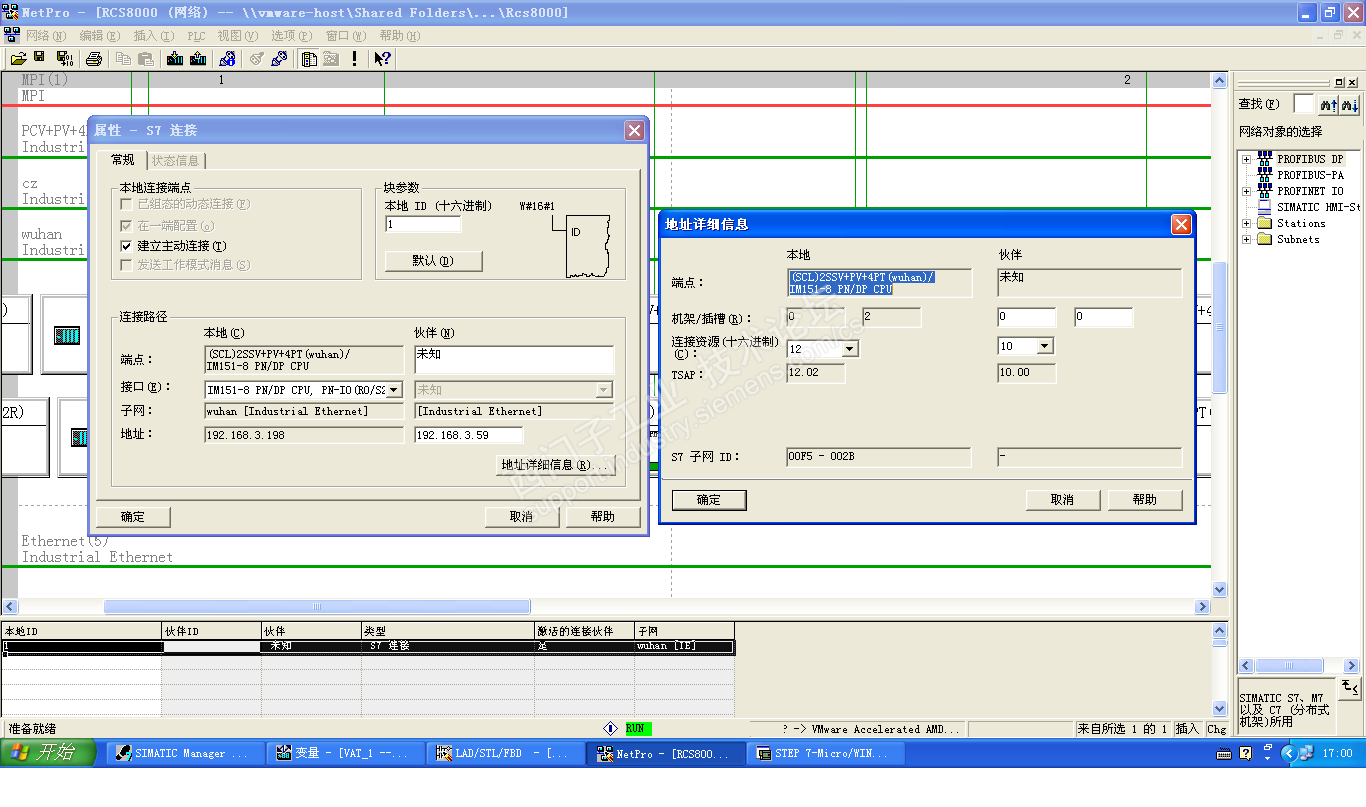Switch to STEP 7-Micro/WIN in the taskbar
Viewport: 1366px width, 807px height.
point(826,753)
